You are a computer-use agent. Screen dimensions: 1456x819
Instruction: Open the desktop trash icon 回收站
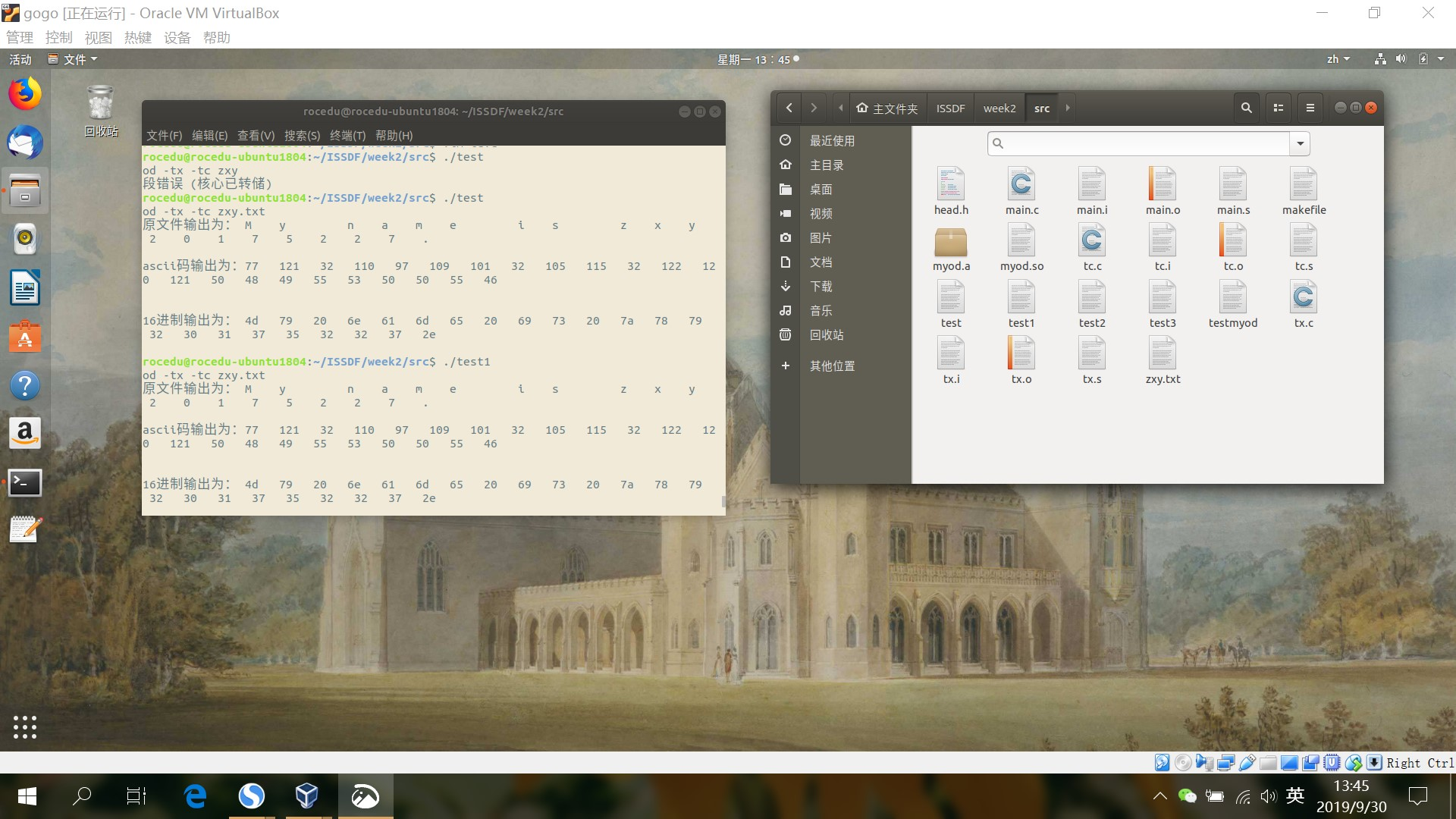pos(101,111)
